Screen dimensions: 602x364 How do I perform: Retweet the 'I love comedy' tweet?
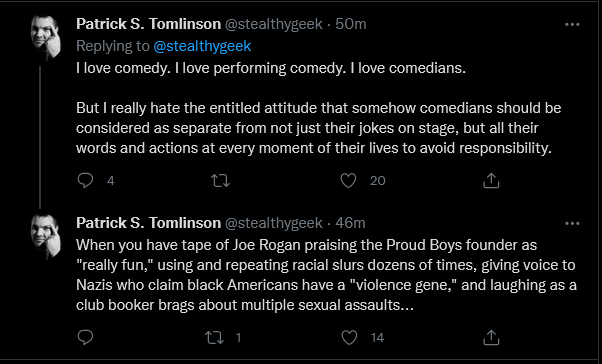(x=221, y=180)
